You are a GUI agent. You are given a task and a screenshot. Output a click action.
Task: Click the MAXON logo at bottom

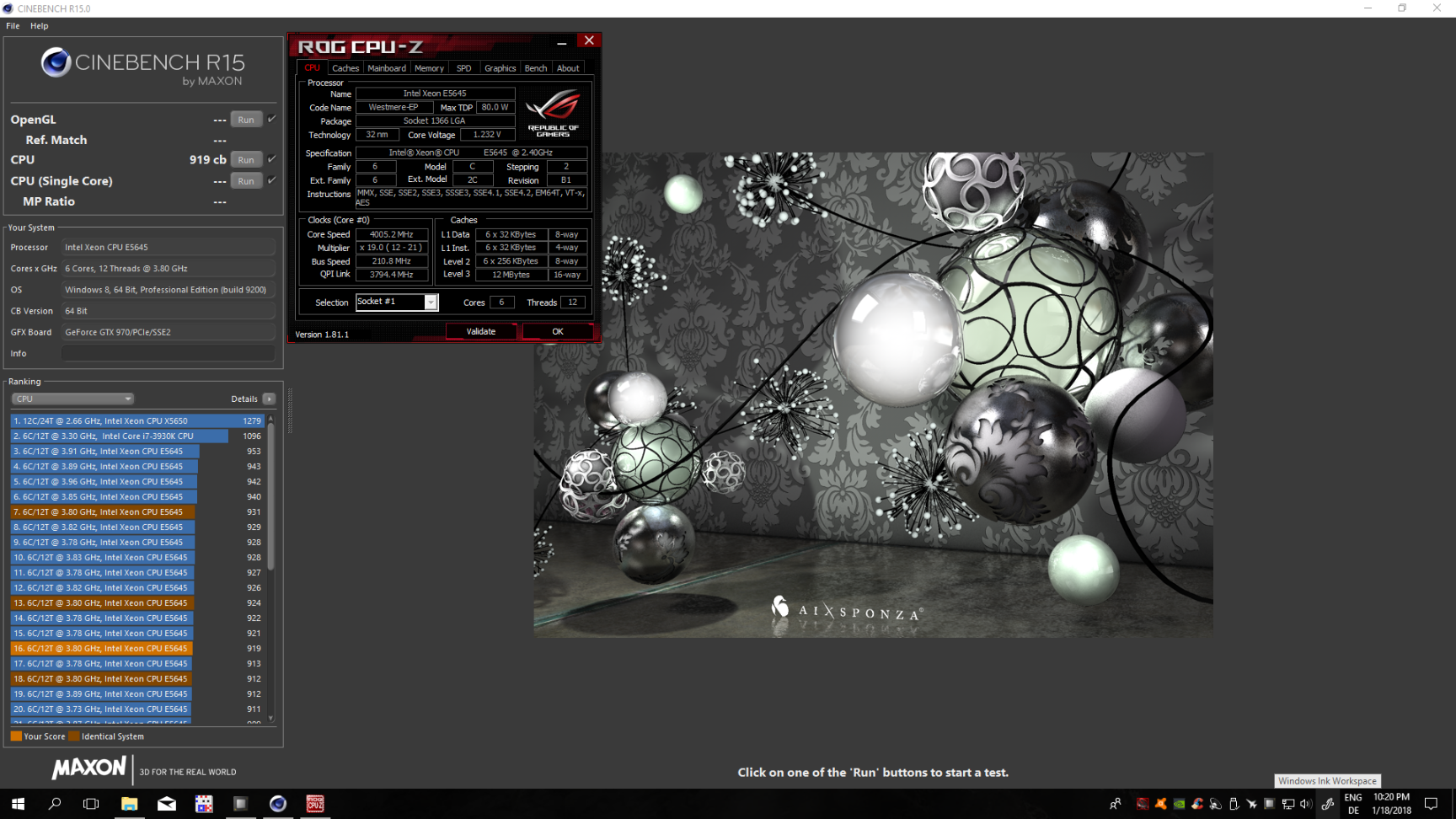click(88, 768)
